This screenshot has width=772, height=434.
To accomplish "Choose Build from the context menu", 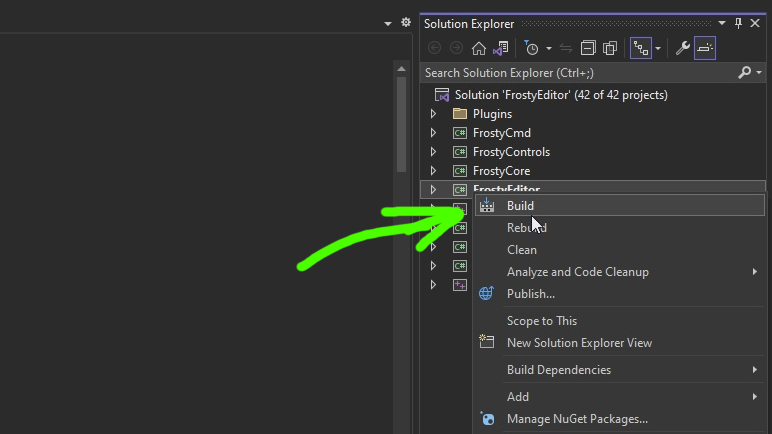I will pyautogui.click(x=620, y=205).
